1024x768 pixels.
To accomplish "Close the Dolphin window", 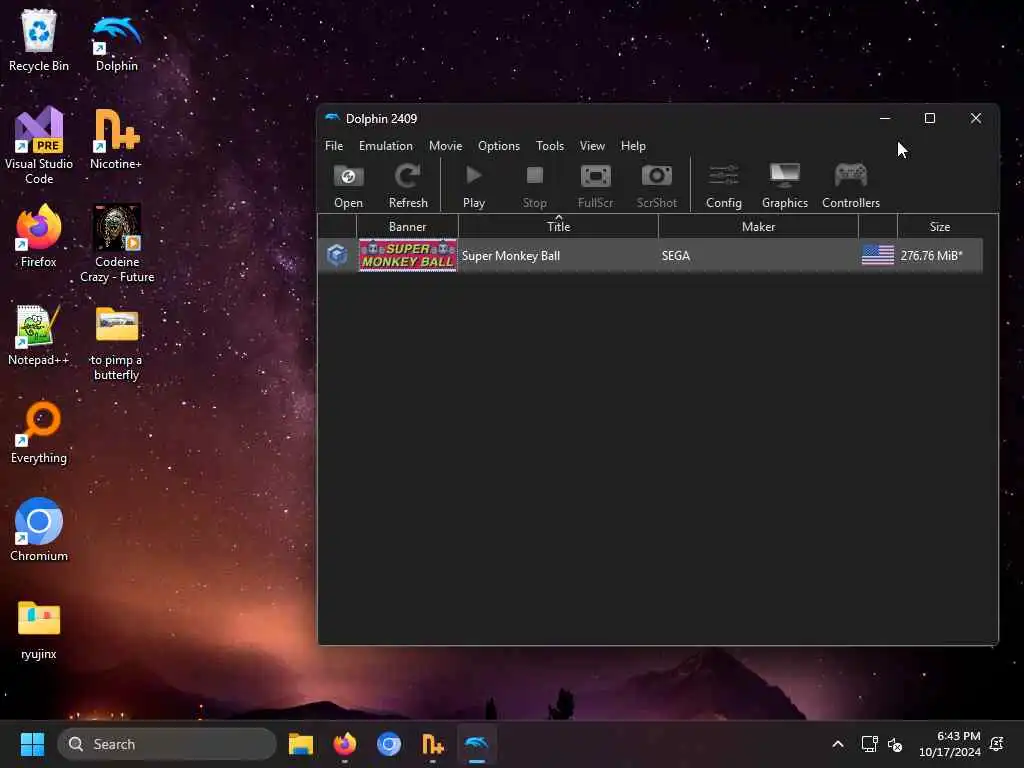I will [x=976, y=118].
